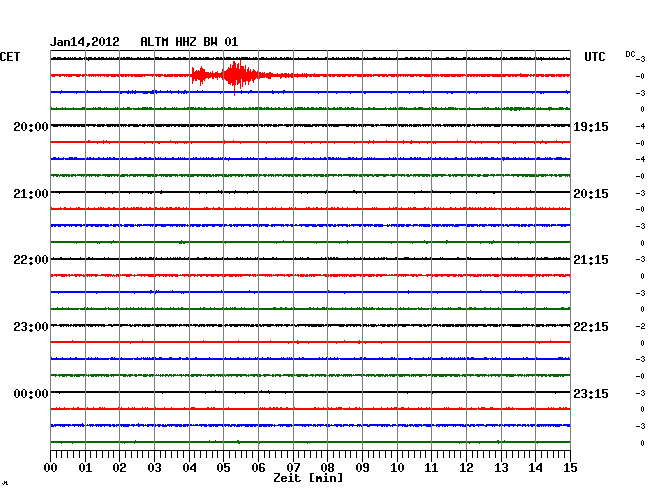
Task: Click the CET timezone label
Action: tap(10, 57)
